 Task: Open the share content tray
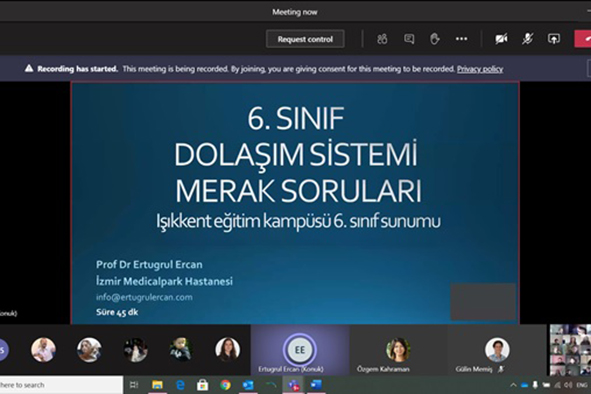click(553, 39)
